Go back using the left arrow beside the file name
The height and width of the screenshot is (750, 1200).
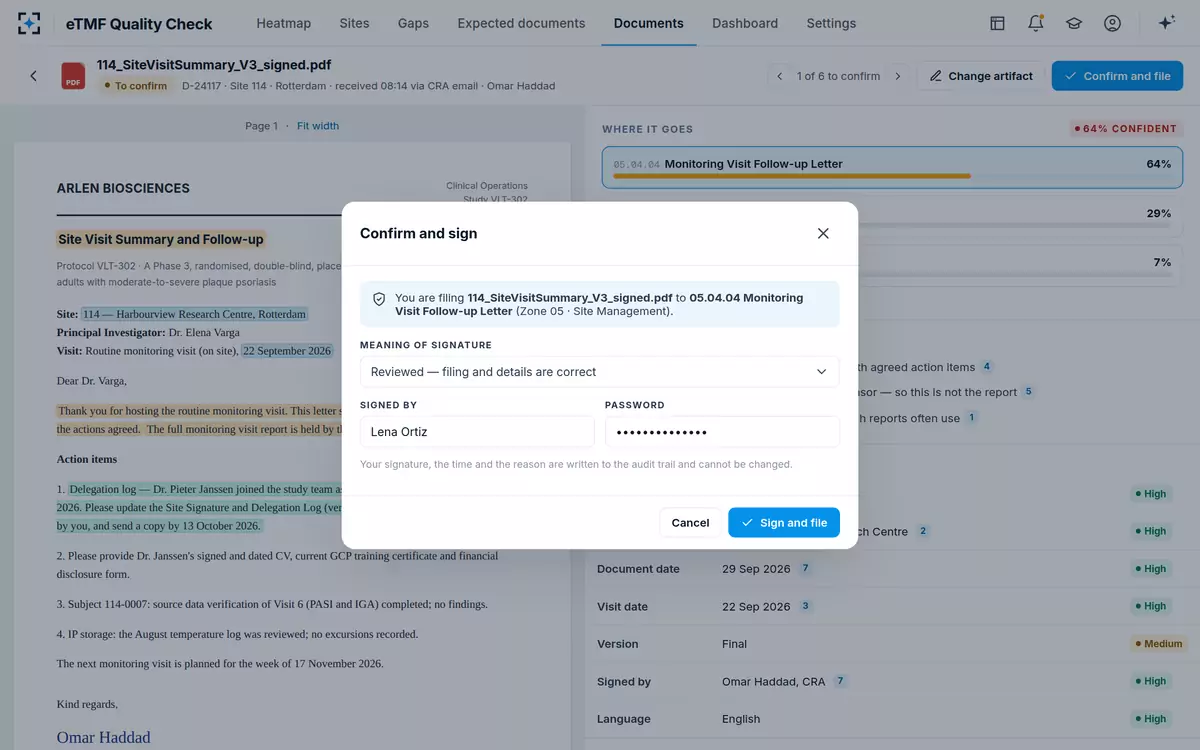pos(33,76)
